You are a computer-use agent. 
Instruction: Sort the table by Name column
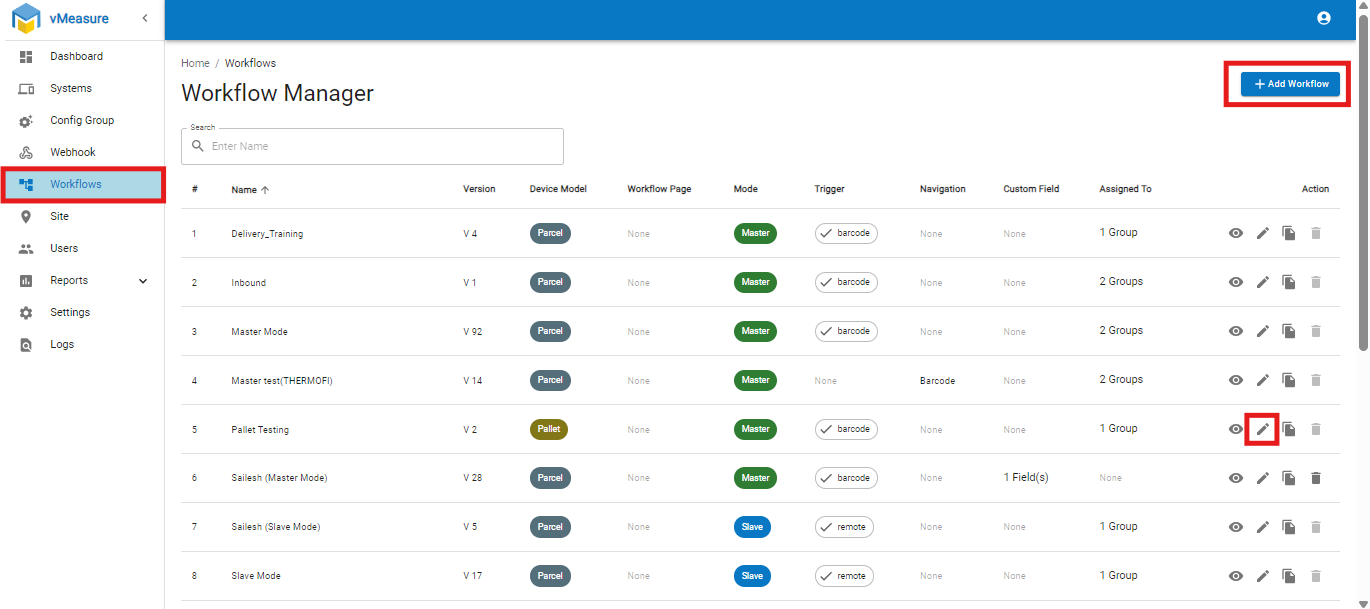tap(251, 189)
